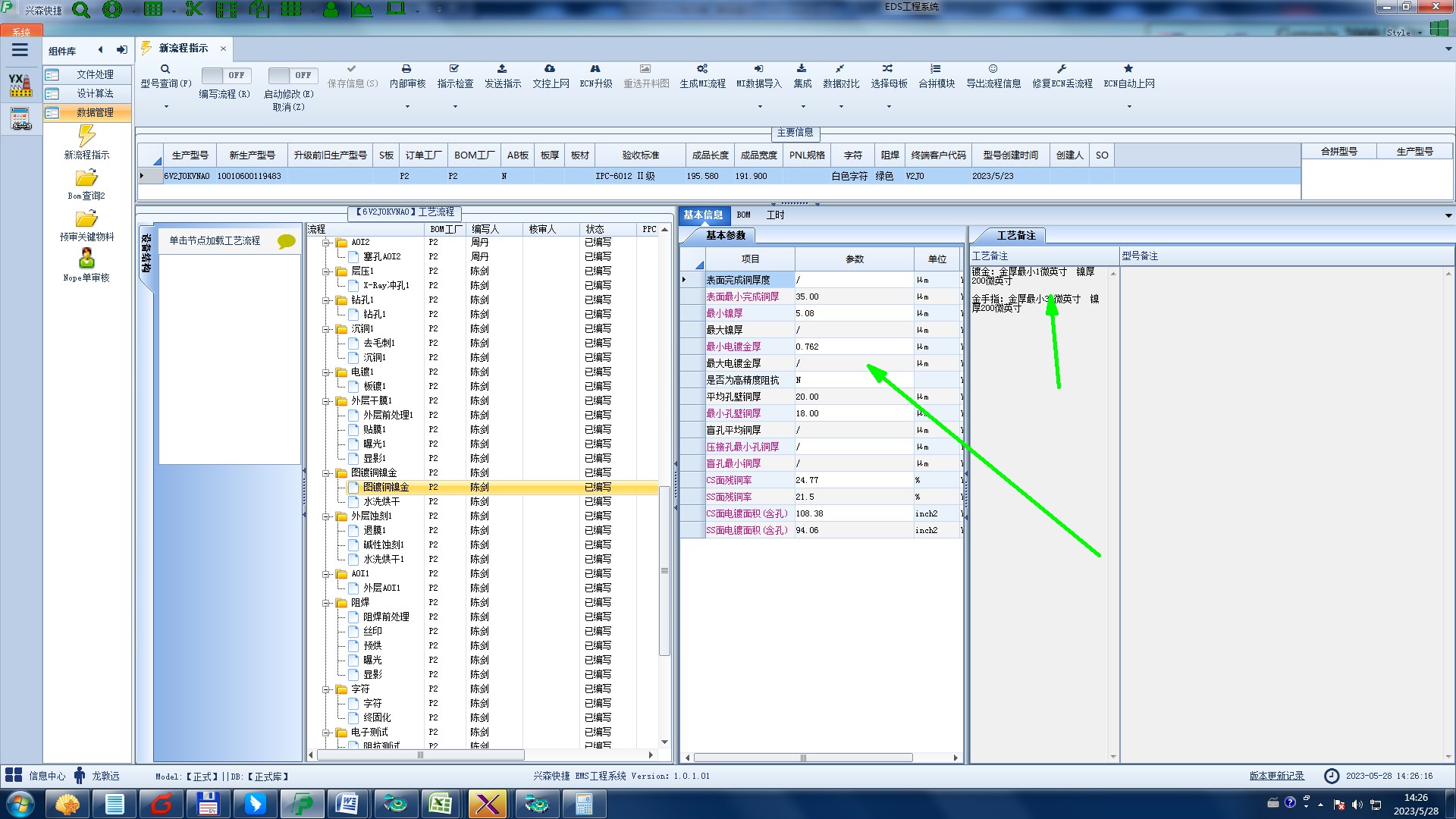This screenshot has height=819, width=1456.
Task: Select the 水洗烘干 tree node
Action: pos(381,501)
